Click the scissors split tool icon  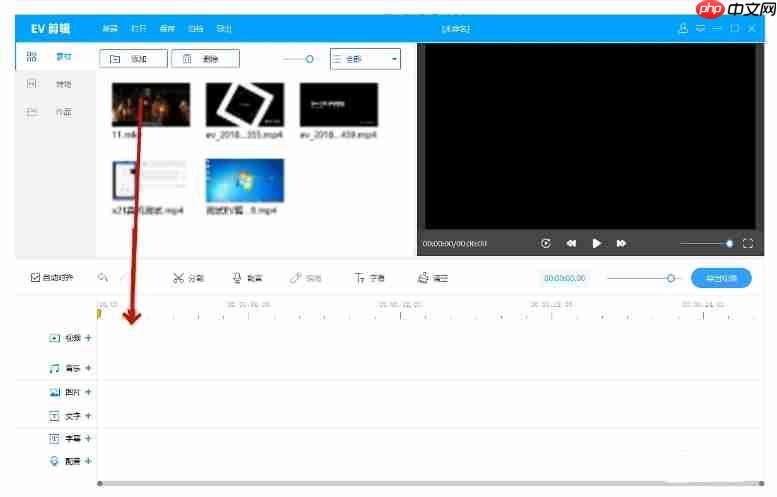(178, 278)
